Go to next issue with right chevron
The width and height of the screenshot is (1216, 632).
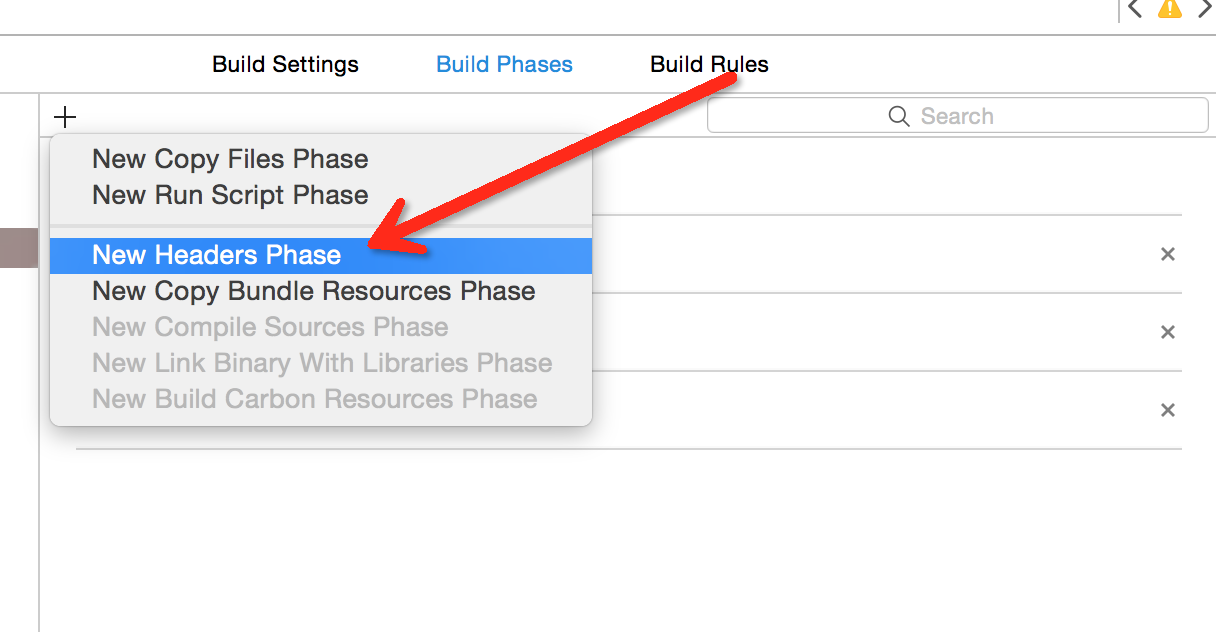click(1206, 9)
